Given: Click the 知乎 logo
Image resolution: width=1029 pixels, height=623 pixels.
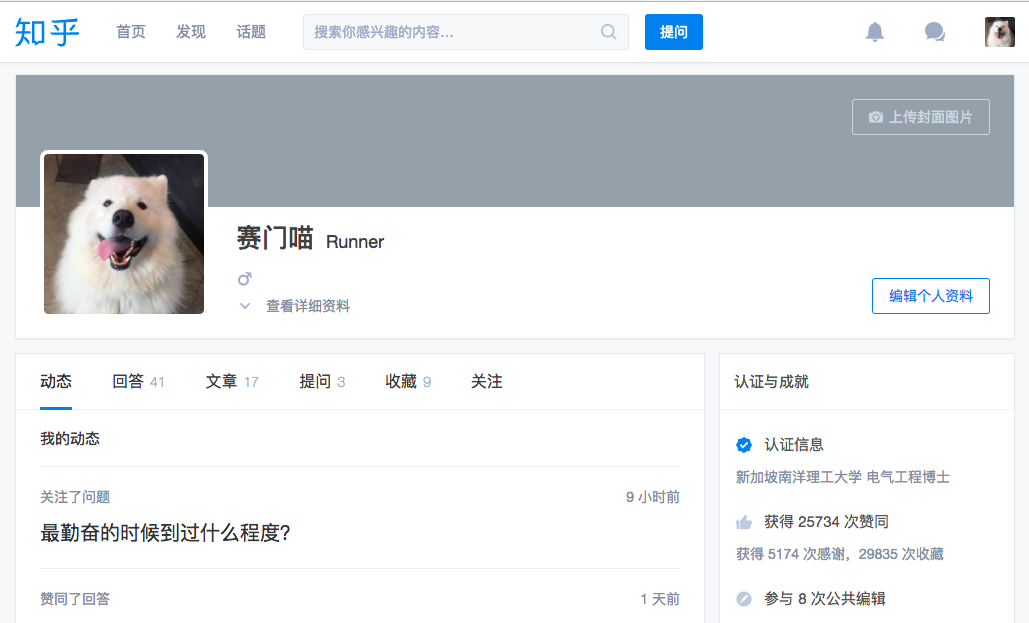Looking at the screenshot, I should 47,32.
